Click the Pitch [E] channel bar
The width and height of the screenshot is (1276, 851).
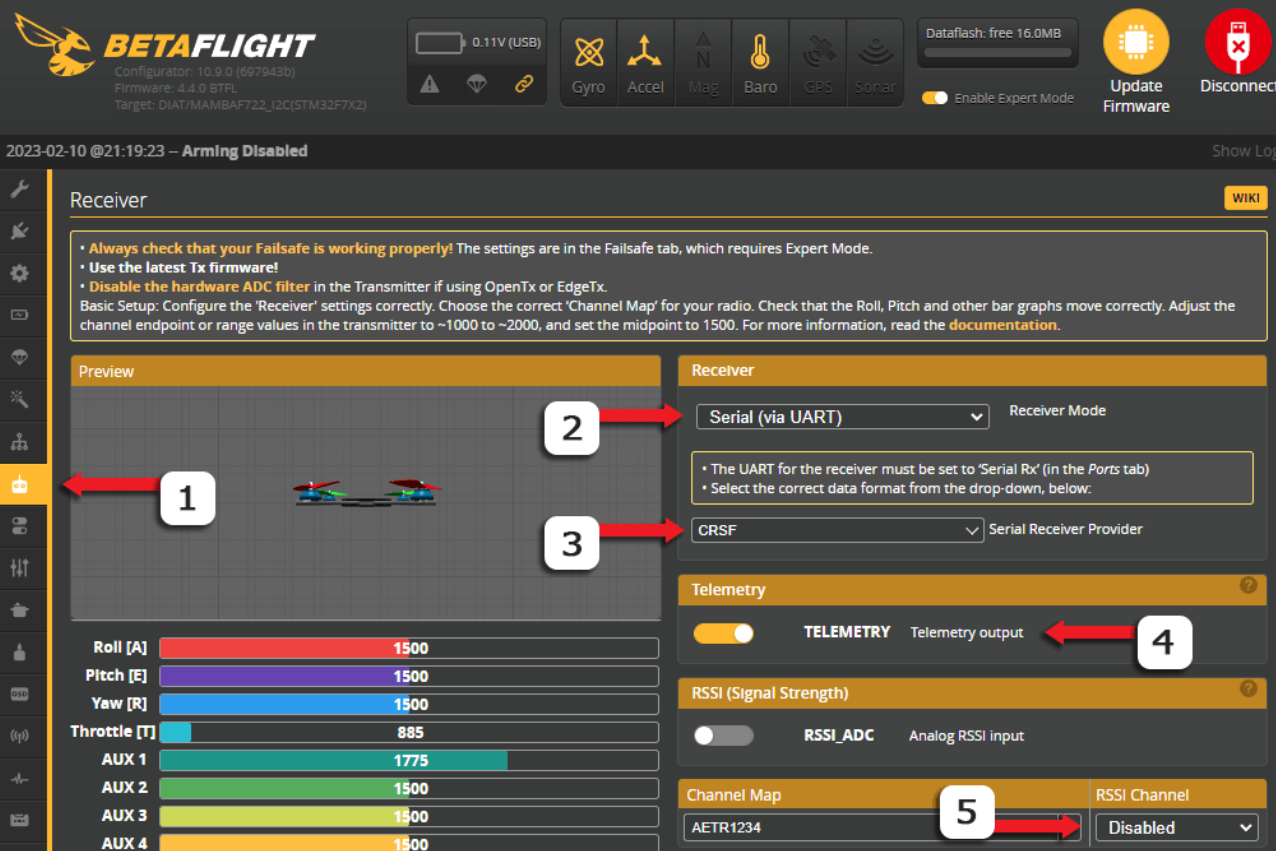click(x=409, y=676)
